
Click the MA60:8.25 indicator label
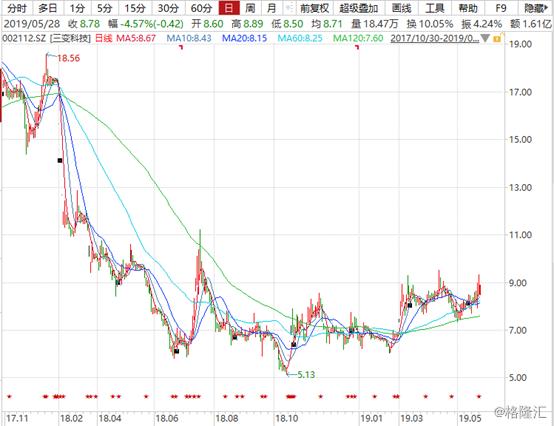(x=300, y=38)
